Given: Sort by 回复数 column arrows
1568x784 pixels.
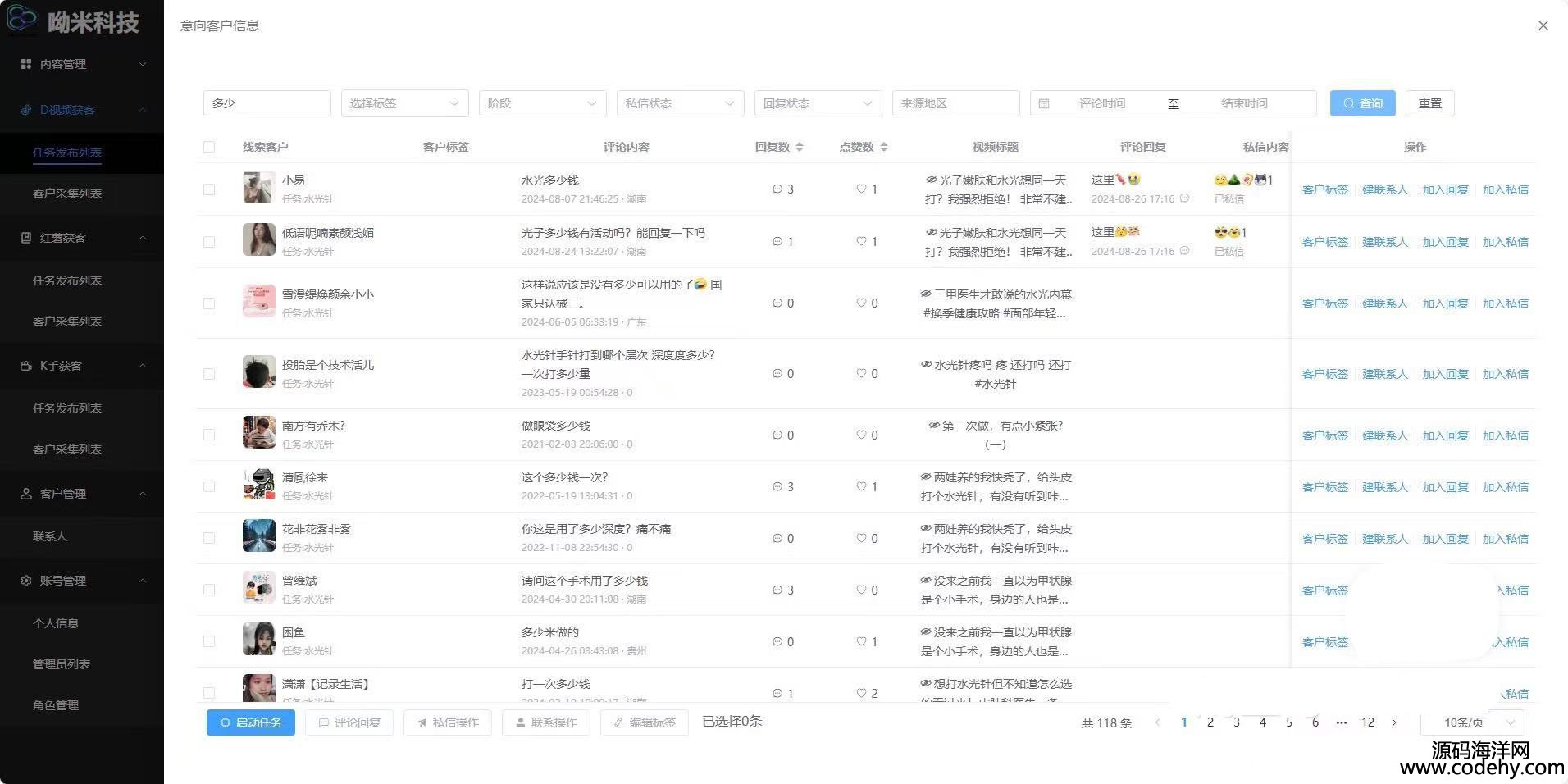Looking at the screenshot, I should point(800,147).
